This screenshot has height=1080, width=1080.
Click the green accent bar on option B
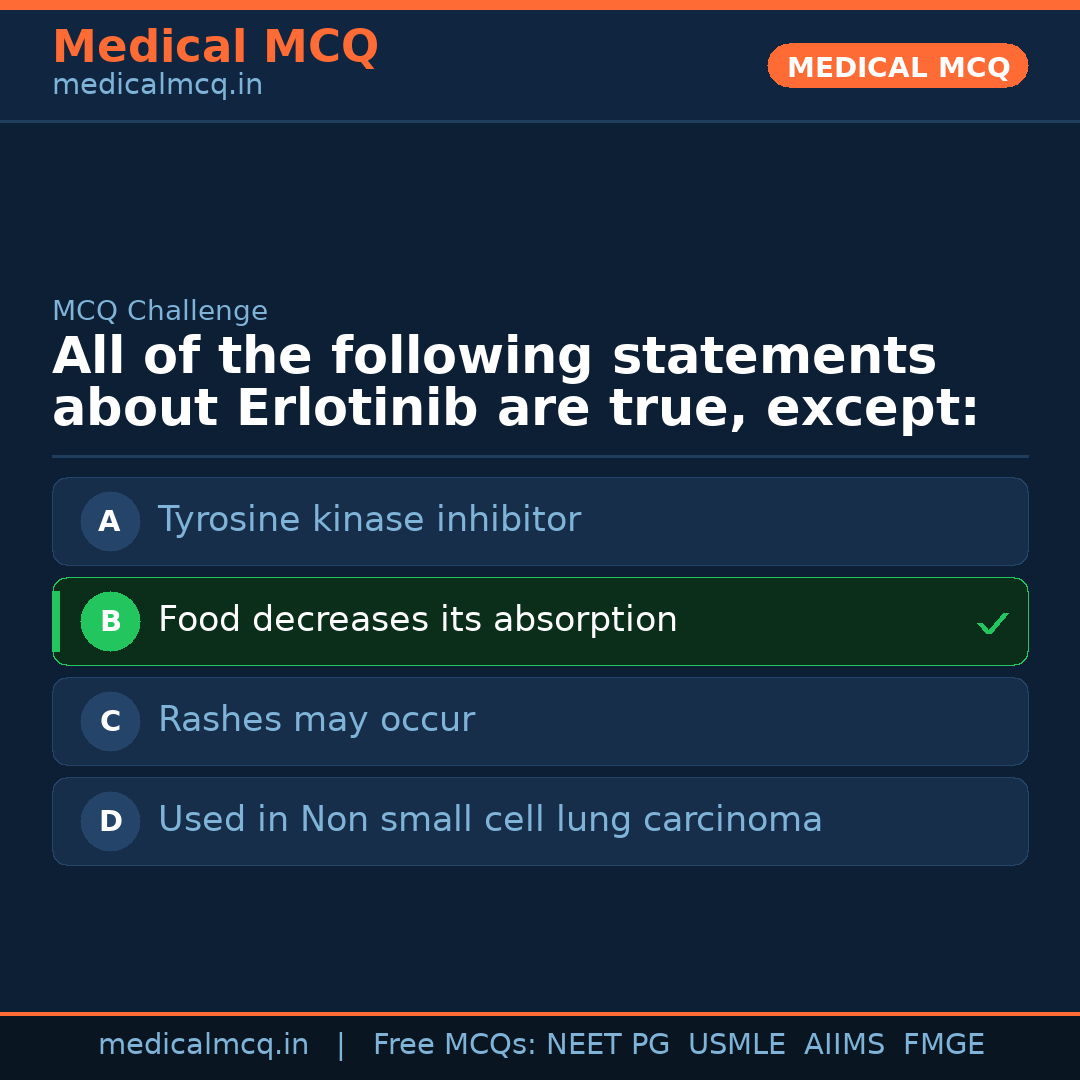click(56, 621)
